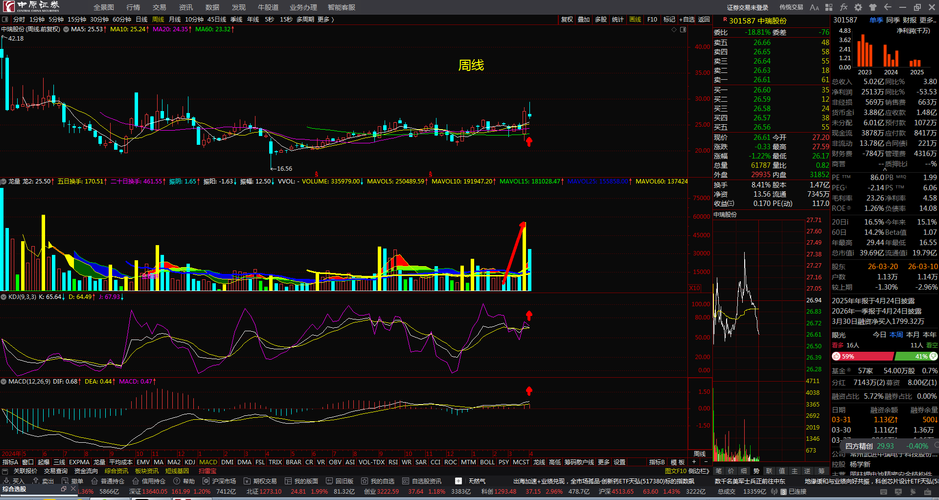The image size is (939, 500).
Task: Open the 数据 menu
Action: (x=212, y=7)
